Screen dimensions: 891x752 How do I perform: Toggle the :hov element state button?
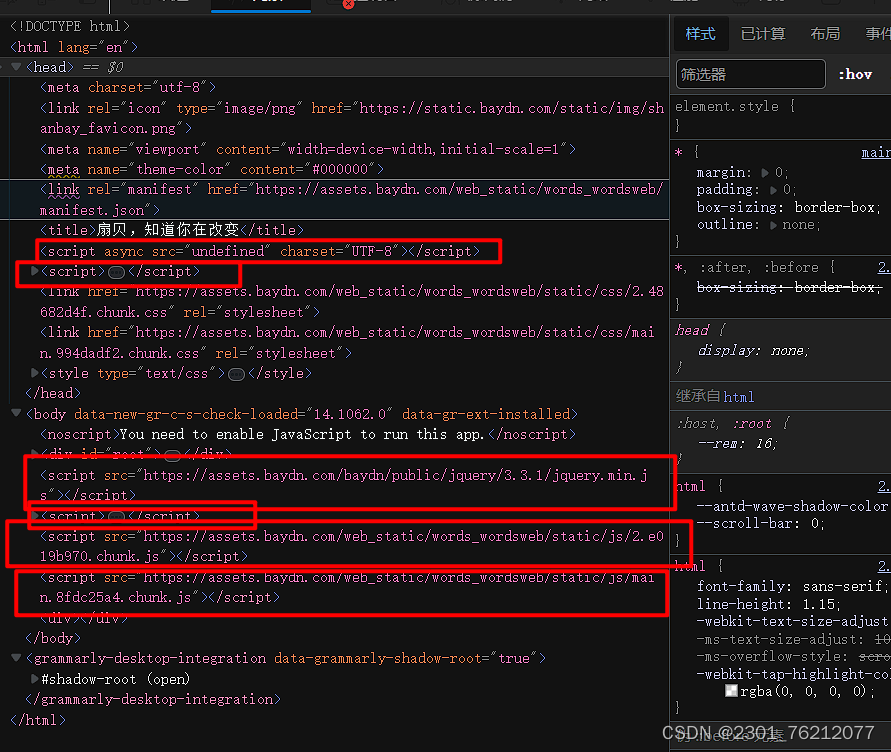pos(855,74)
